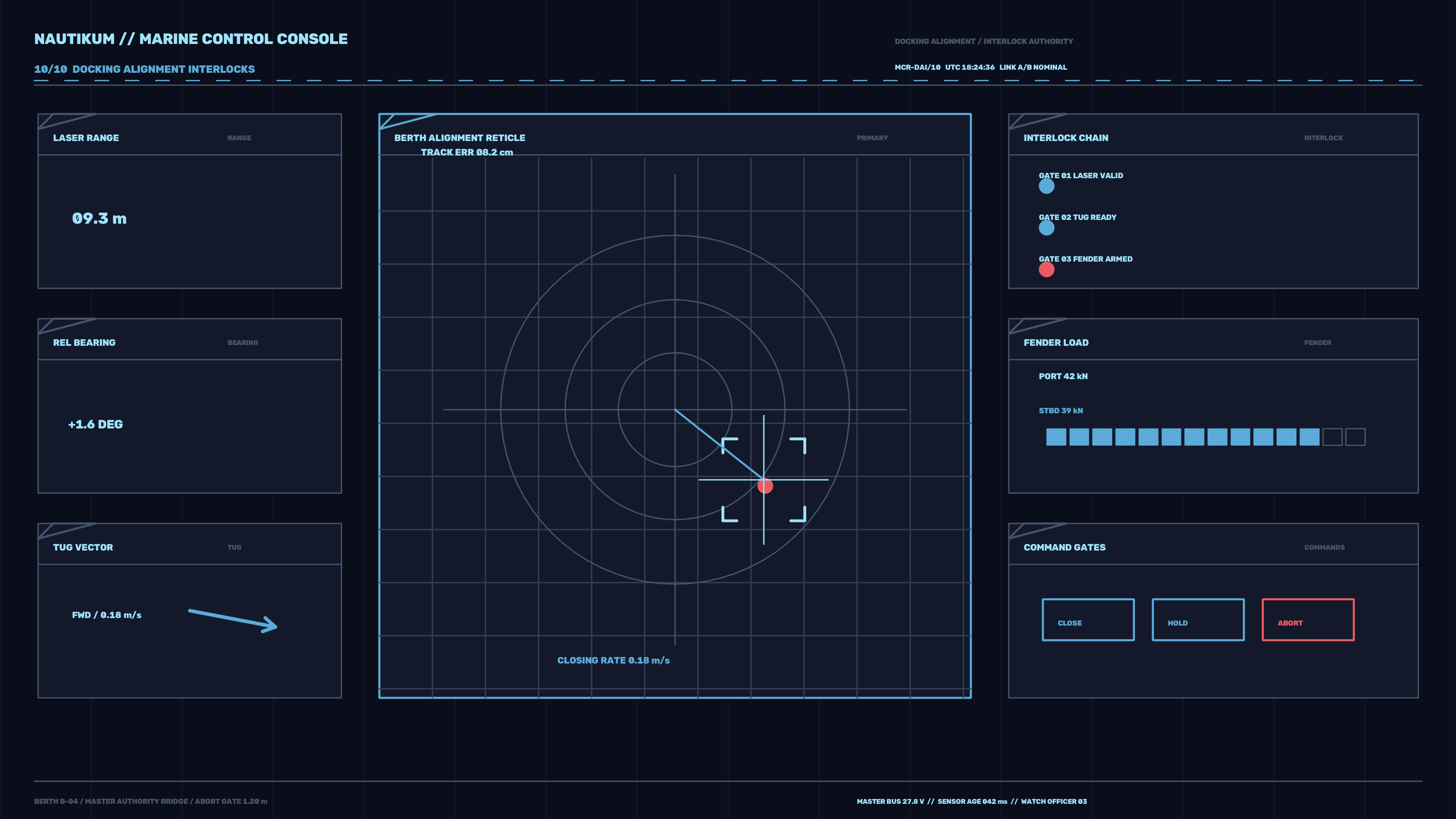Viewport: 1456px width, 819px height.
Task: Click the +1.6 DEG bearing readout
Action: point(96,425)
